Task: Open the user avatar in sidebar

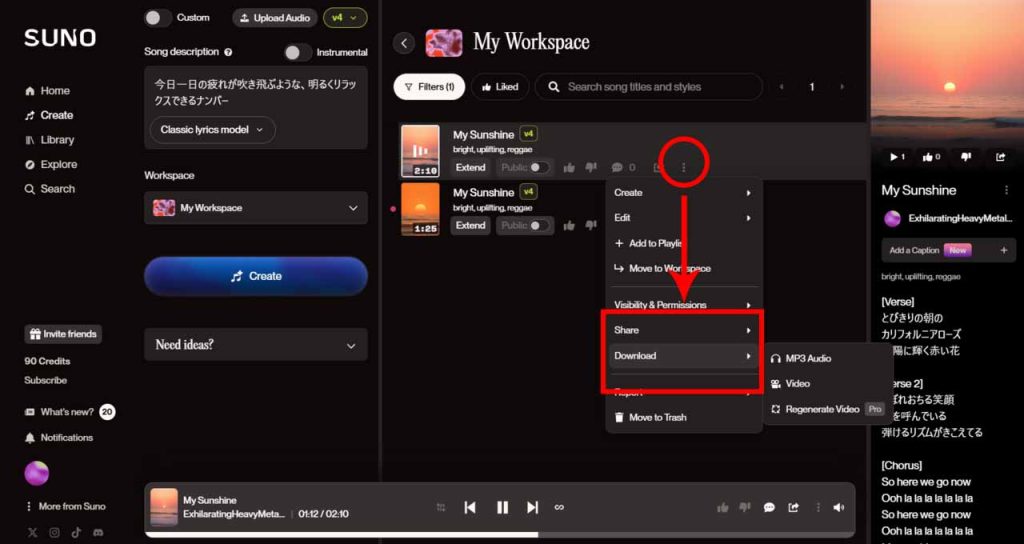Action: coord(37,473)
